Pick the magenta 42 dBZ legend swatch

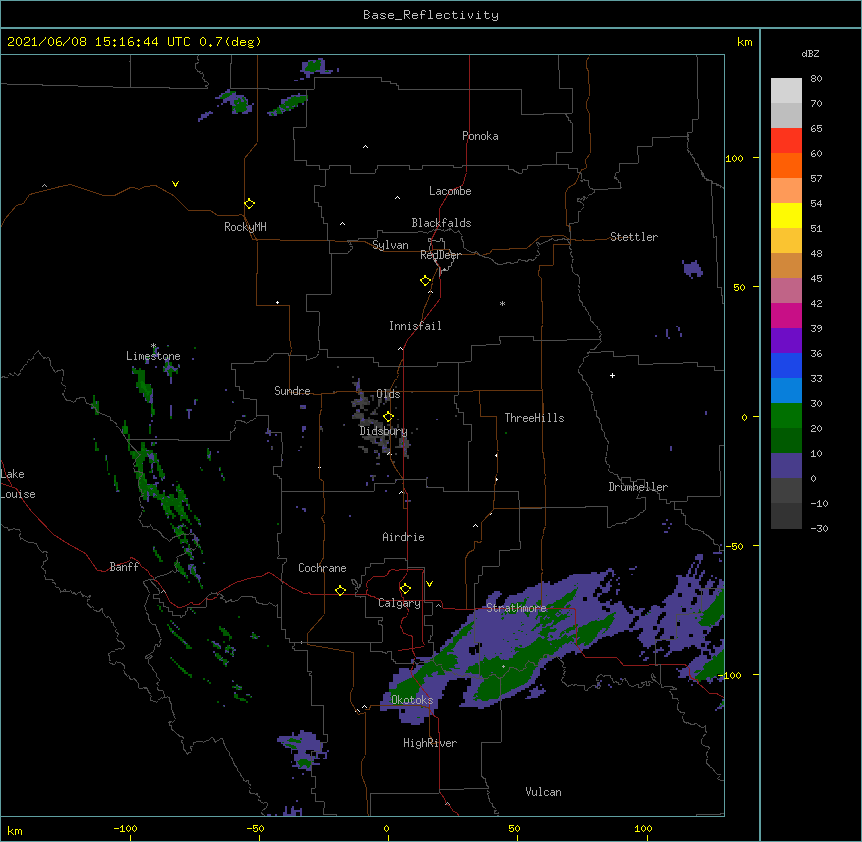tap(786, 315)
